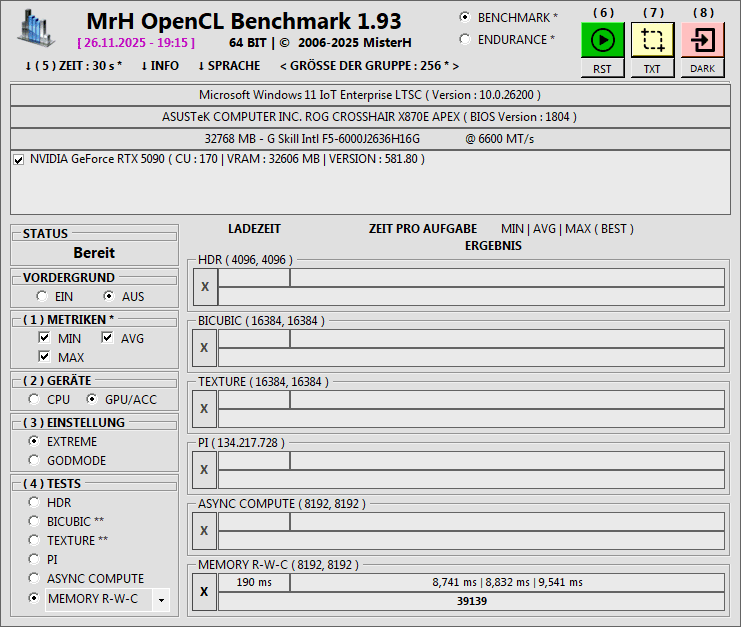Click the Bereit status text
This screenshot has height=627, width=741.
[x=94, y=253]
